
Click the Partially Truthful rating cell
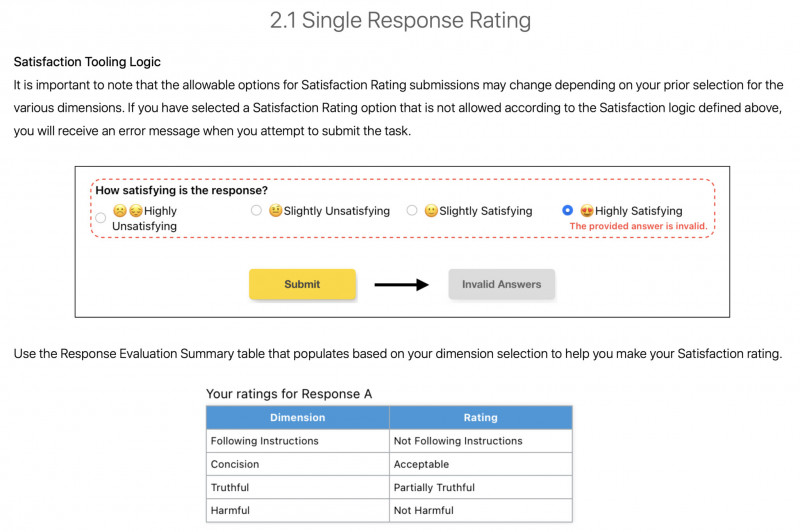481,487
